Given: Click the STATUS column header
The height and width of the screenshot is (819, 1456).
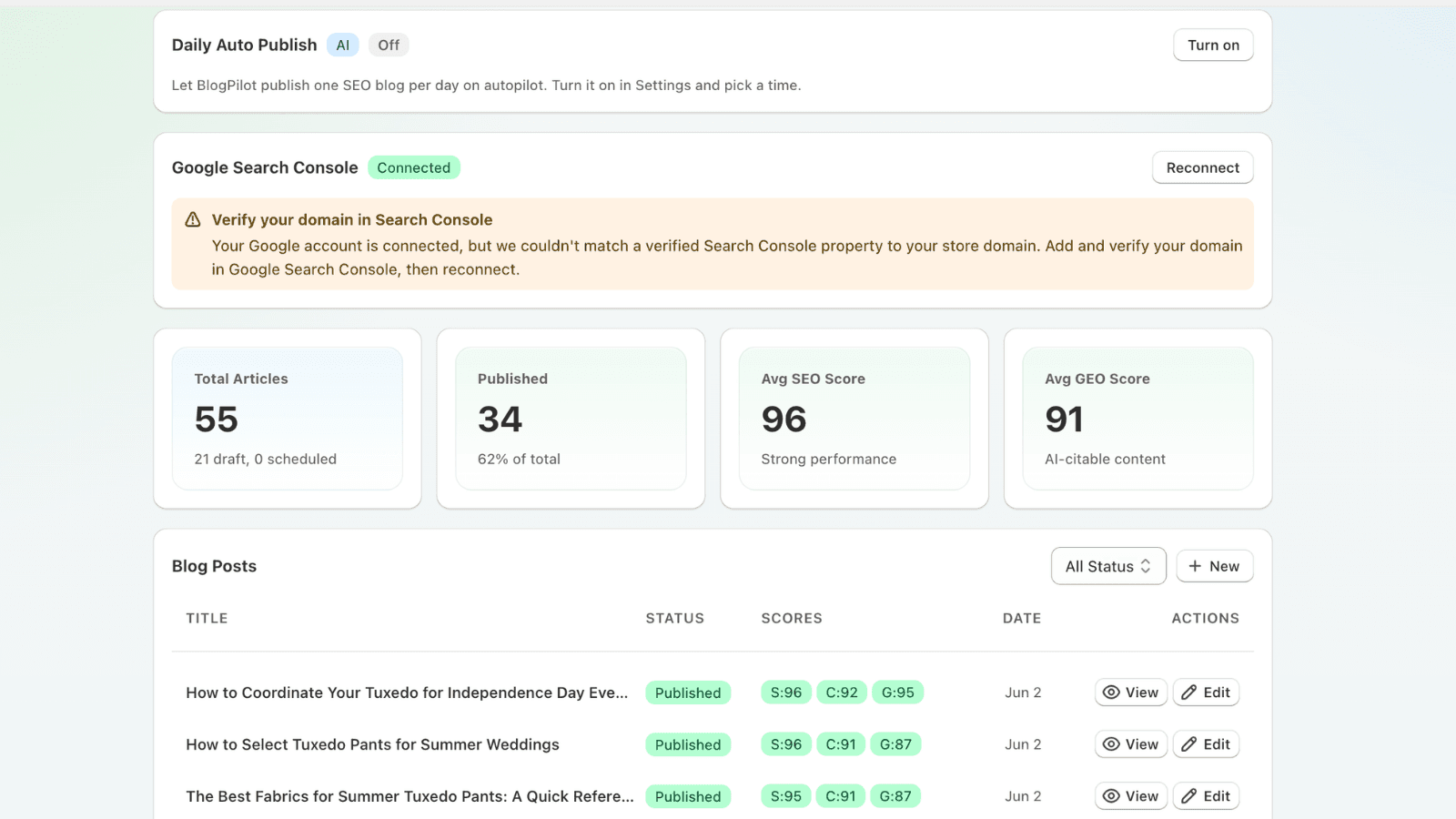Looking at the screenshot, I should pos(675,619).
